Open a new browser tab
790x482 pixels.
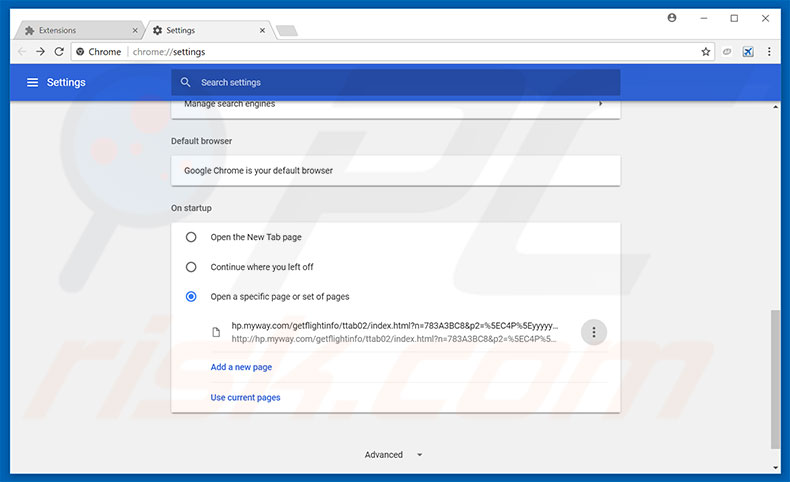(x=287, y=31)
